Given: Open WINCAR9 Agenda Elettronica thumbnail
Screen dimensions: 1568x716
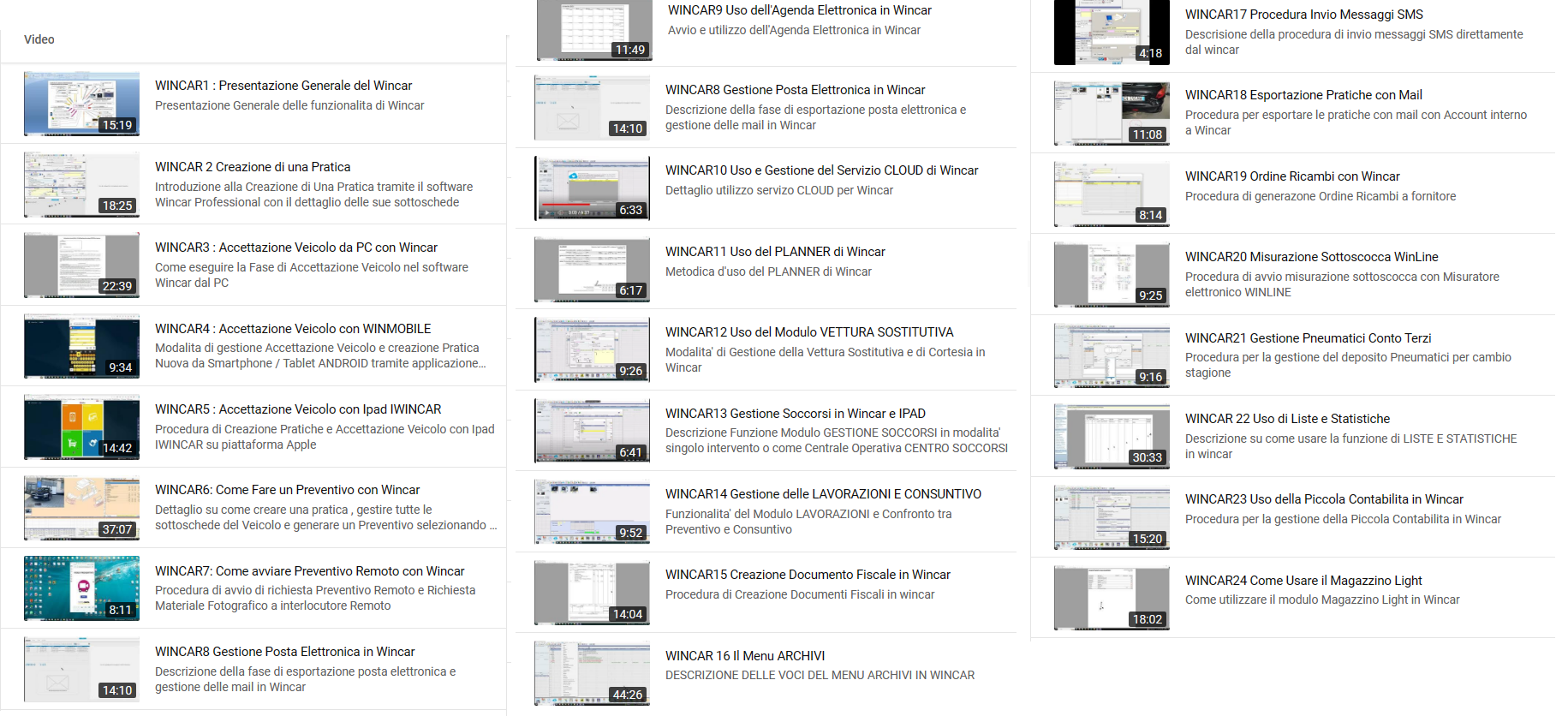Looking at the screenshot, I should click(594, 30).
